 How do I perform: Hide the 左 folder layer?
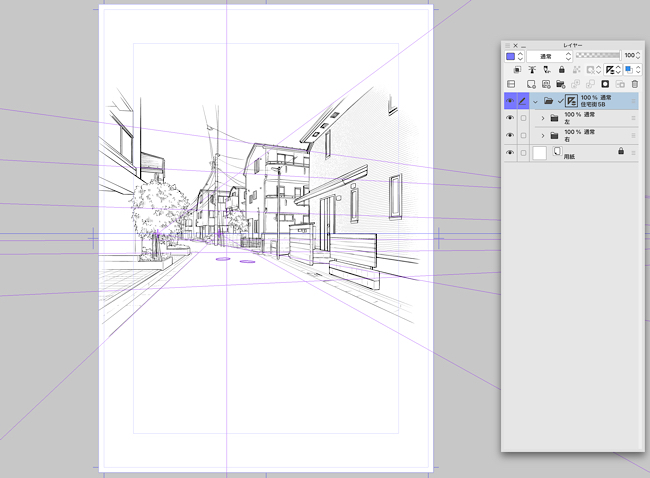pos(510,118)
